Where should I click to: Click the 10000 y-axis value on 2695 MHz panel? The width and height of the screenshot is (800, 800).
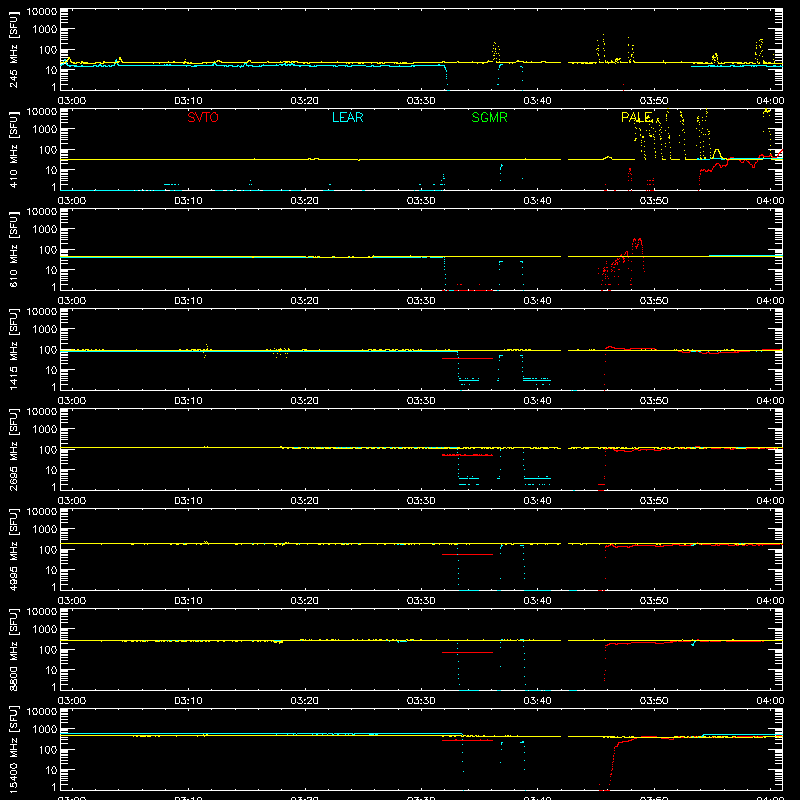[x=42, y=412]
